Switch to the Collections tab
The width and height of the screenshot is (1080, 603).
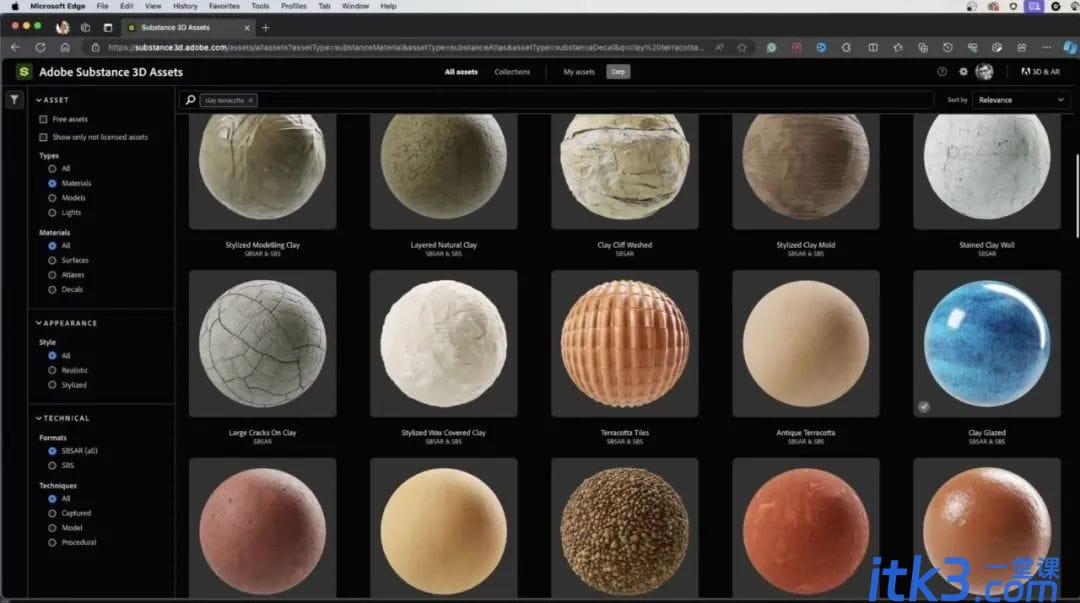[x=512, y=72]
